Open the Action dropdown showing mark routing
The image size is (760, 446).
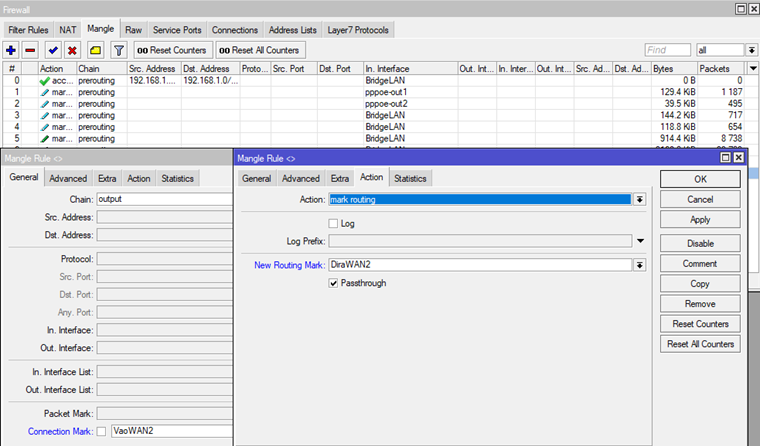639,199
